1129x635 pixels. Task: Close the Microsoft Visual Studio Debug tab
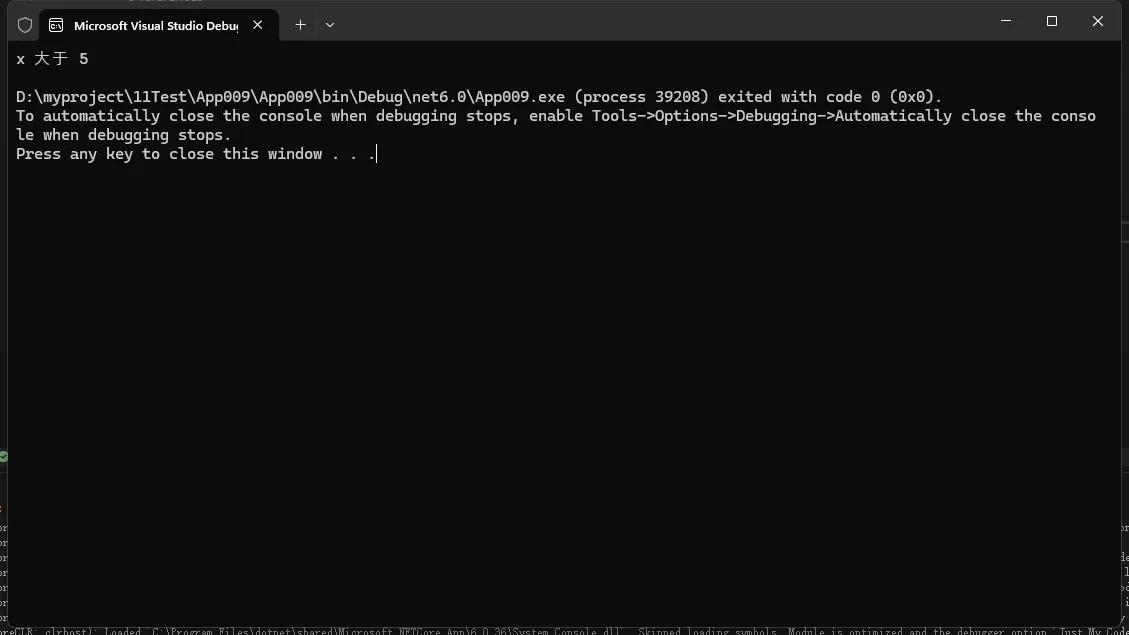[x=257, y=24]
